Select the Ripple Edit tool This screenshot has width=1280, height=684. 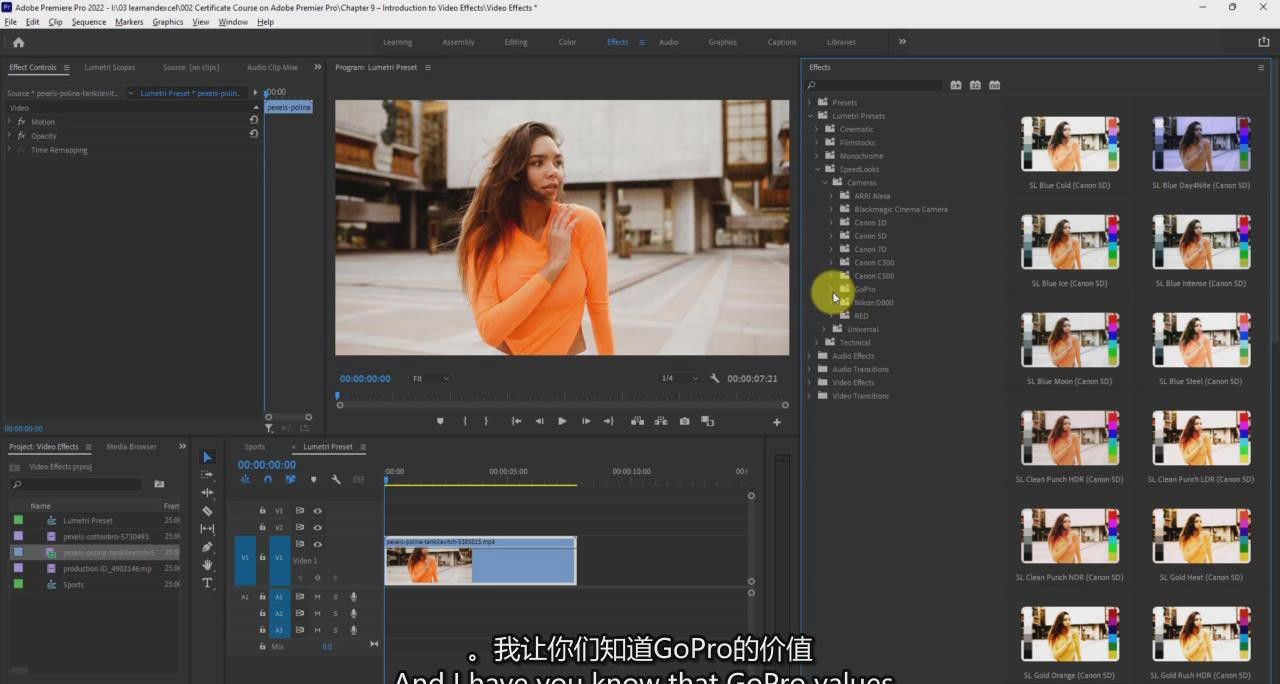coord(208,493)
